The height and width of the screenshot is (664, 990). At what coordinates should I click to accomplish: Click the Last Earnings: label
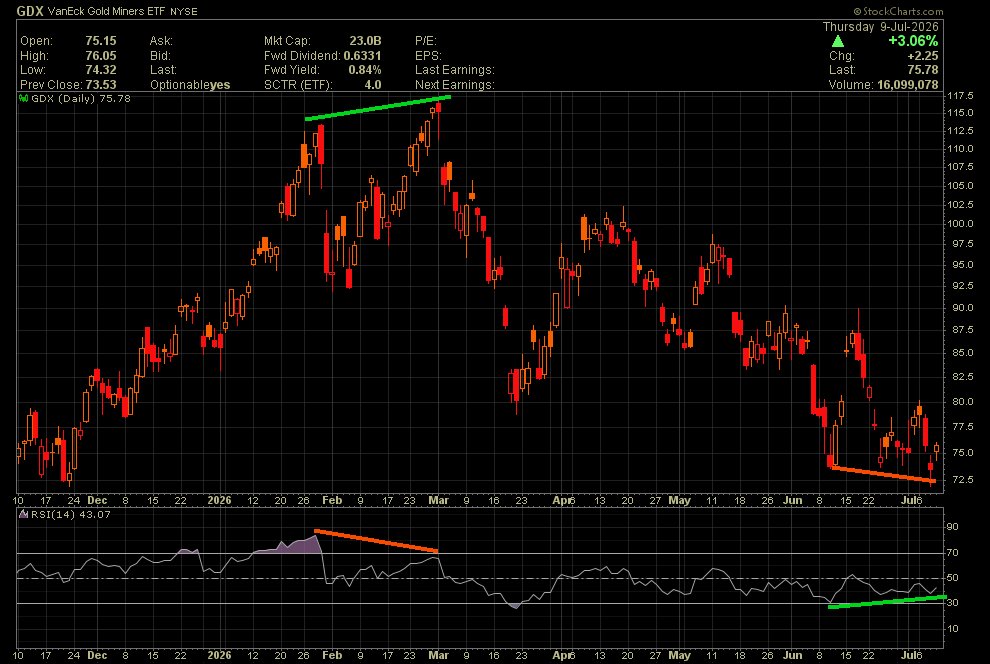(455, 70)
